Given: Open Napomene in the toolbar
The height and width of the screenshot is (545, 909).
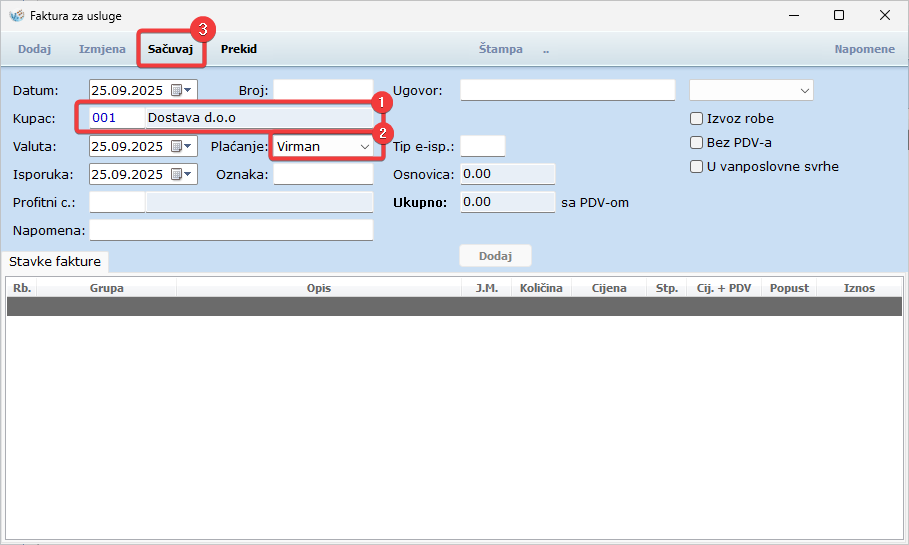Looking at the screenshot, I should (864, 49).
